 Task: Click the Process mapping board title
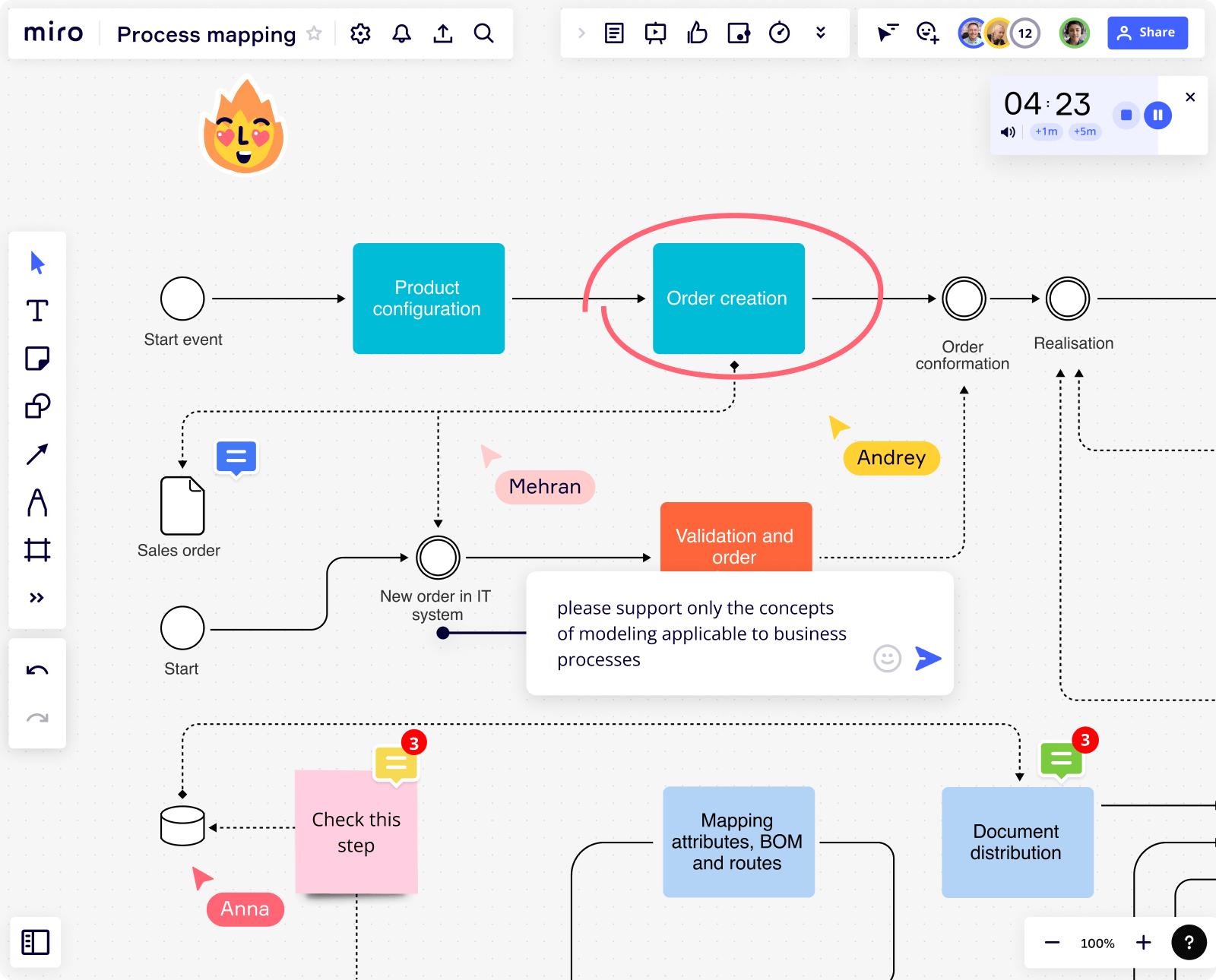[x=206, y=34]
